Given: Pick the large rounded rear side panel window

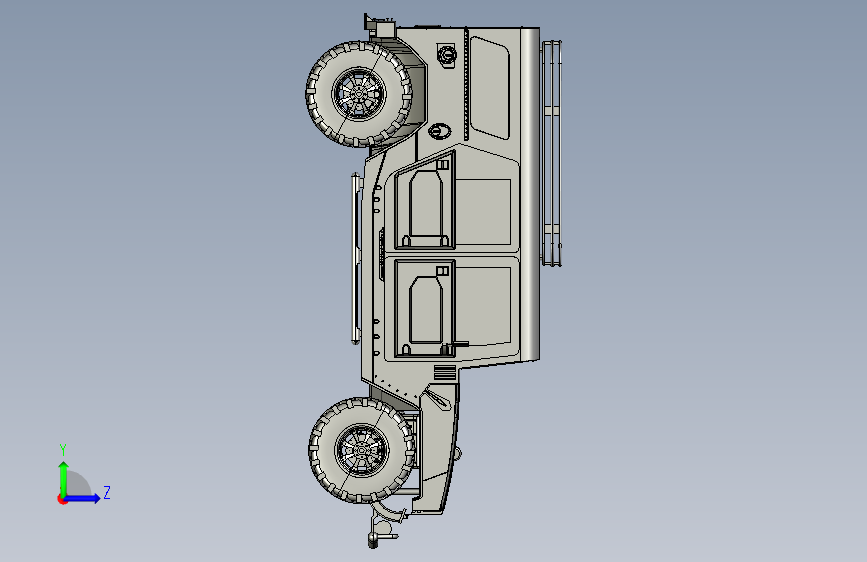Looking at the screenshot, I should tap(489, 89).
